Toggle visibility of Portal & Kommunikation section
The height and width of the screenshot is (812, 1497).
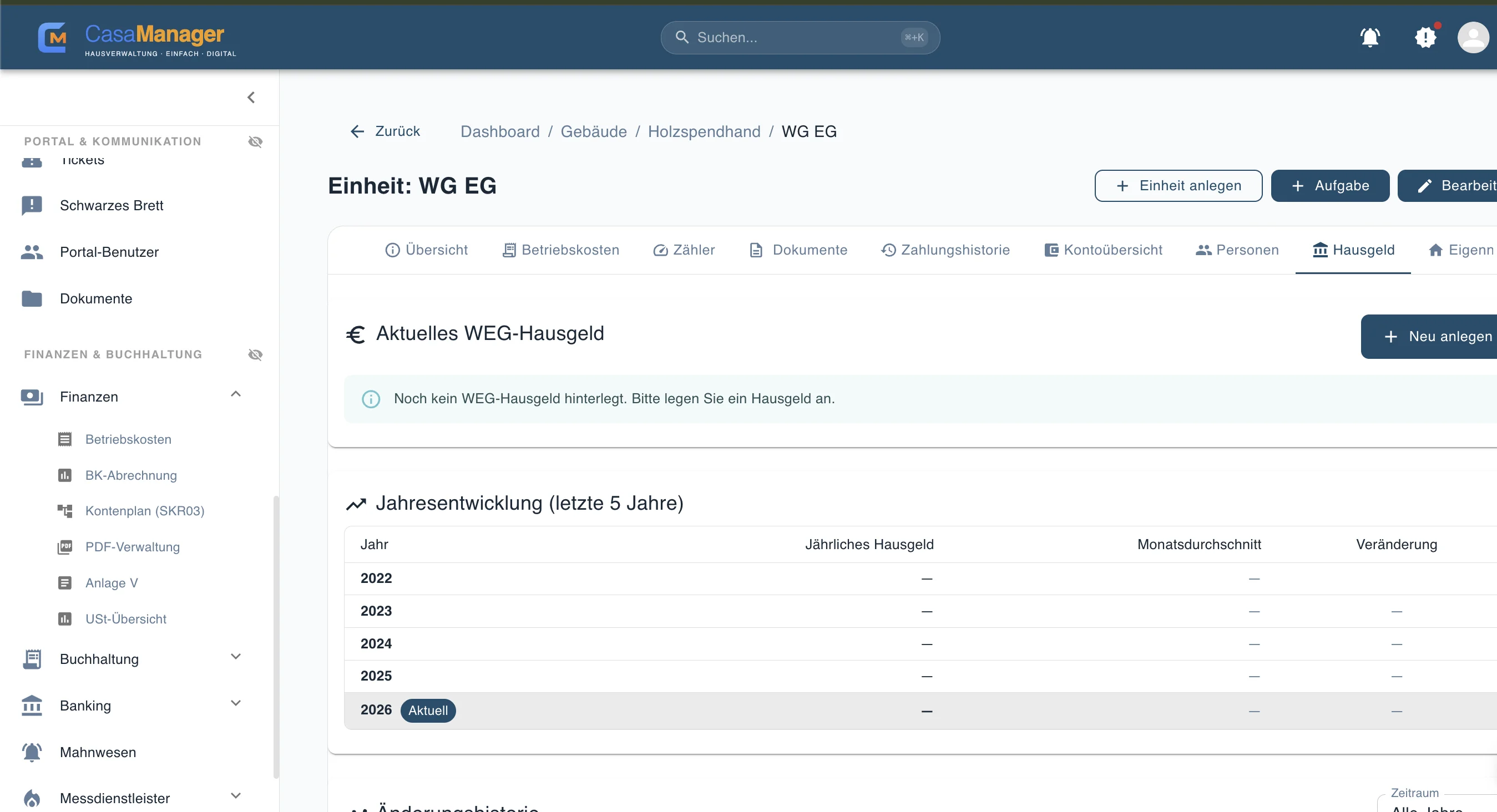[255, 142]
